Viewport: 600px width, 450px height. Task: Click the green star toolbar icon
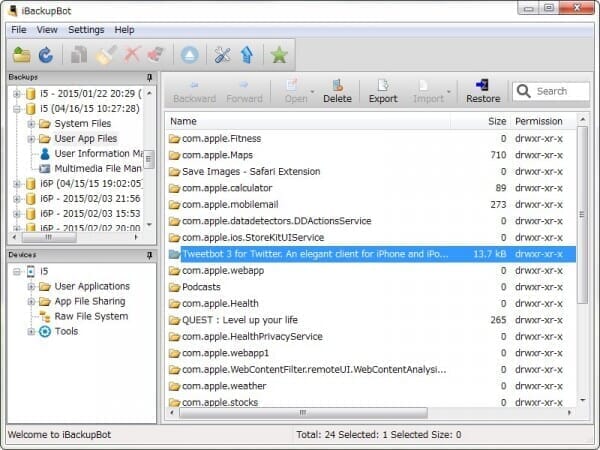279,55
